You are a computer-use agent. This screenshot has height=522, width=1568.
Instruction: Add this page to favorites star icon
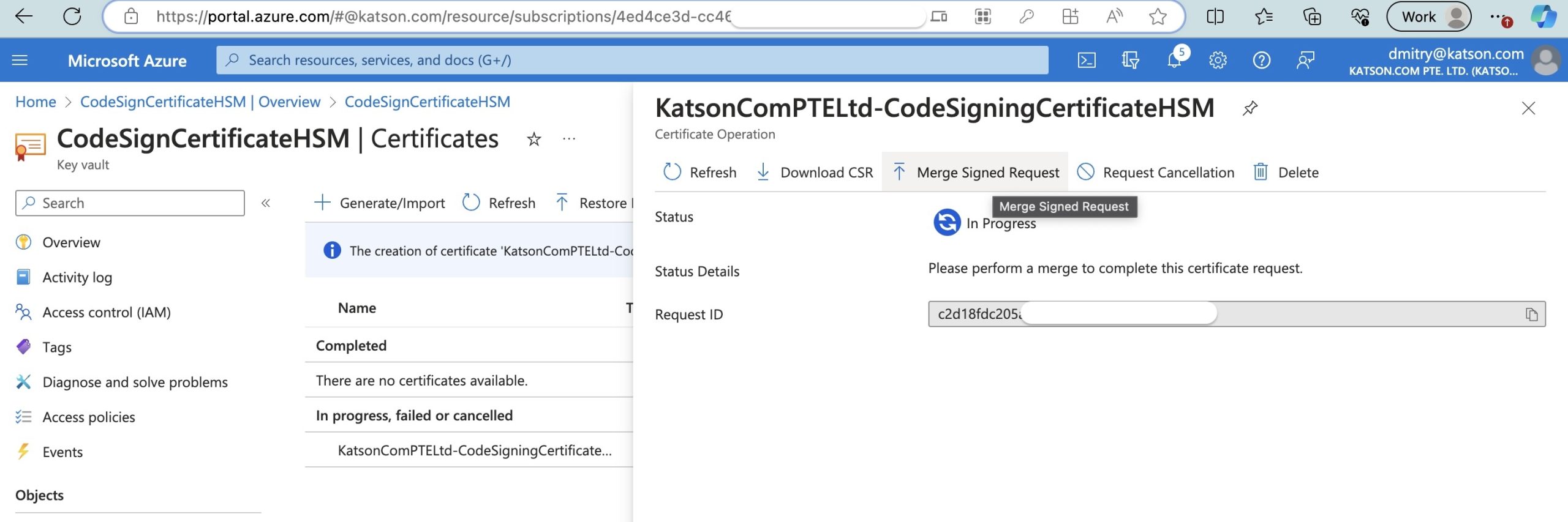(1158, 17)
